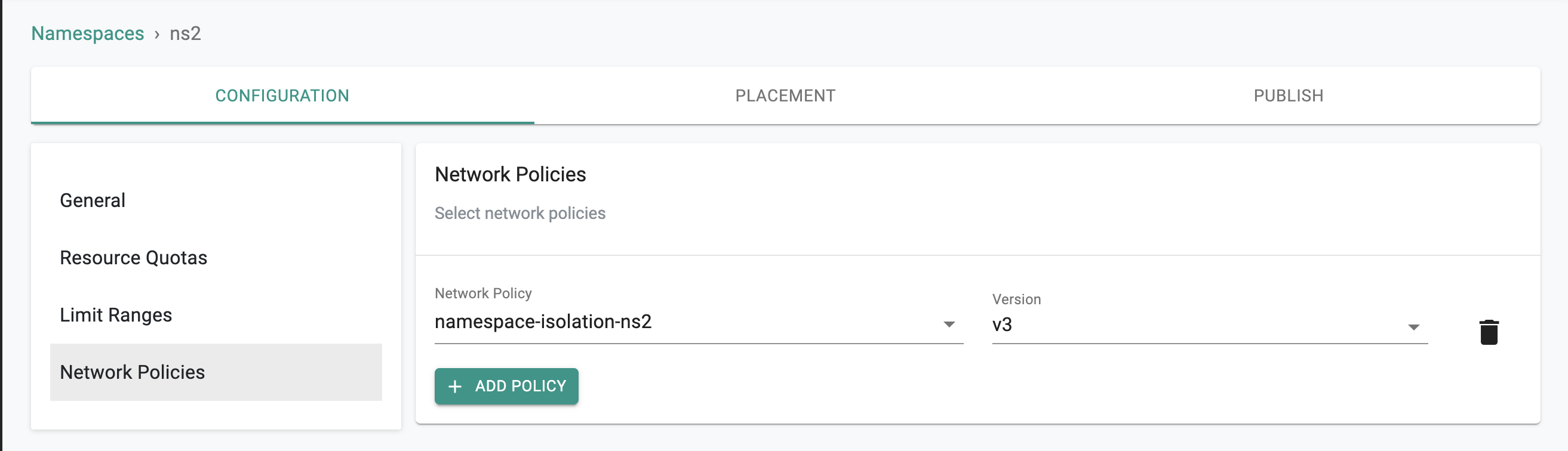Select Network Policies in the side menu
Image resolution: width=1568 pixels, height=451 pixels.
(x=132, y=372)
